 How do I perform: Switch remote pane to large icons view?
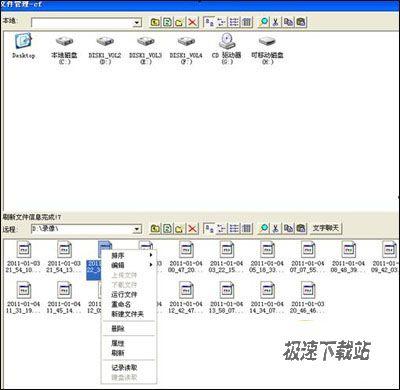(209, 229)
